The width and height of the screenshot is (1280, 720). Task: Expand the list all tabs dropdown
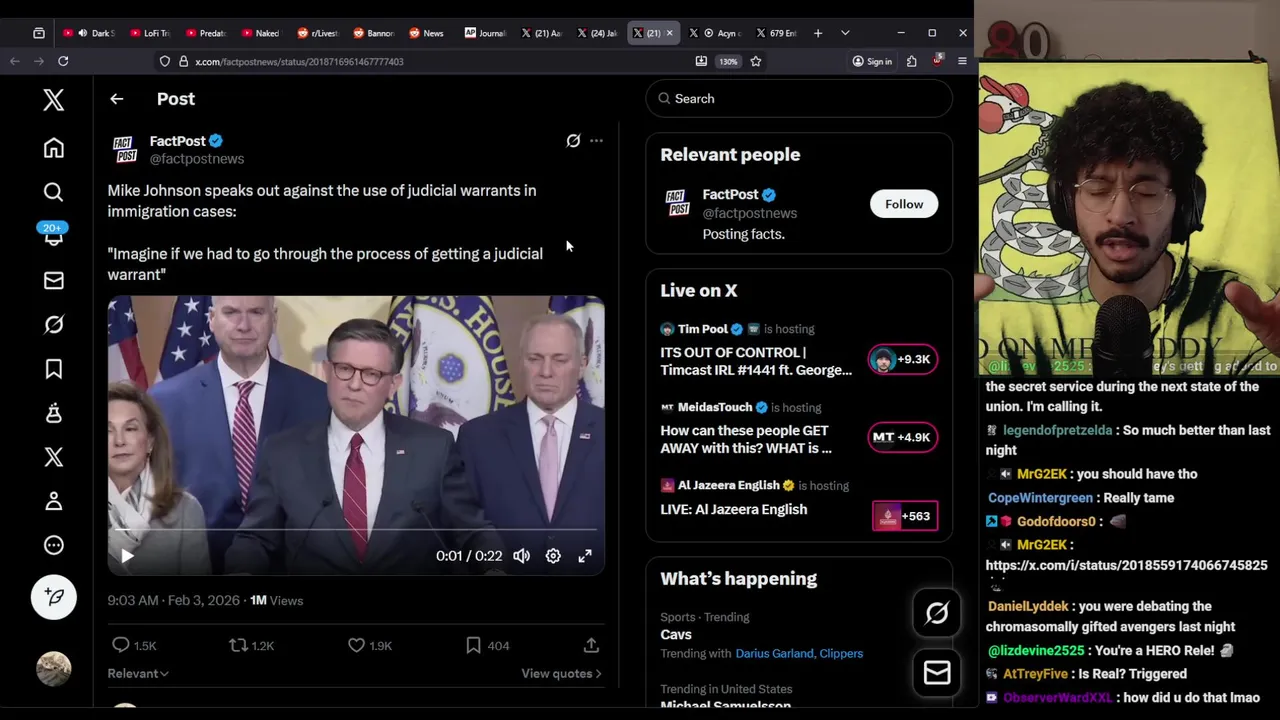(845, 33)
